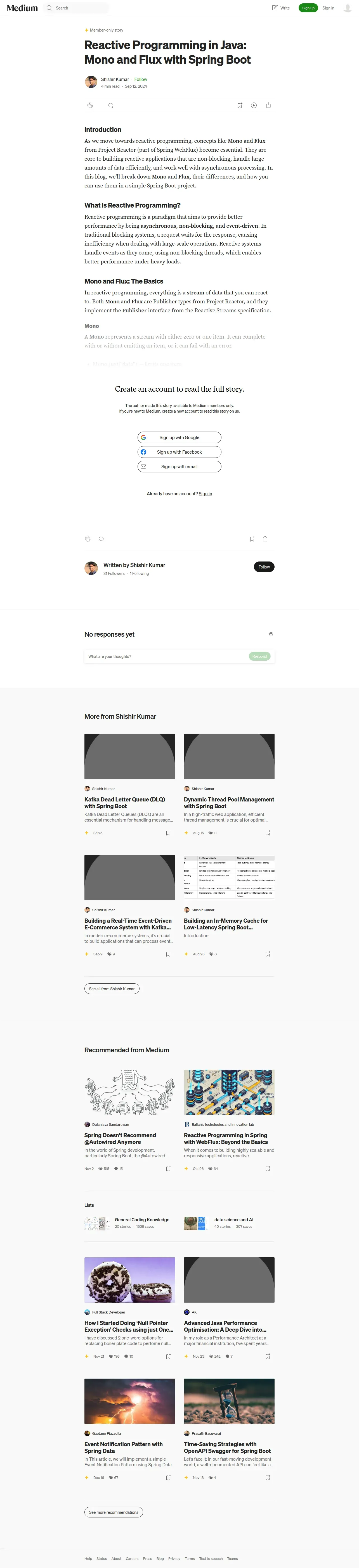Click Teams in the footer

click(x=232, y=1558)
